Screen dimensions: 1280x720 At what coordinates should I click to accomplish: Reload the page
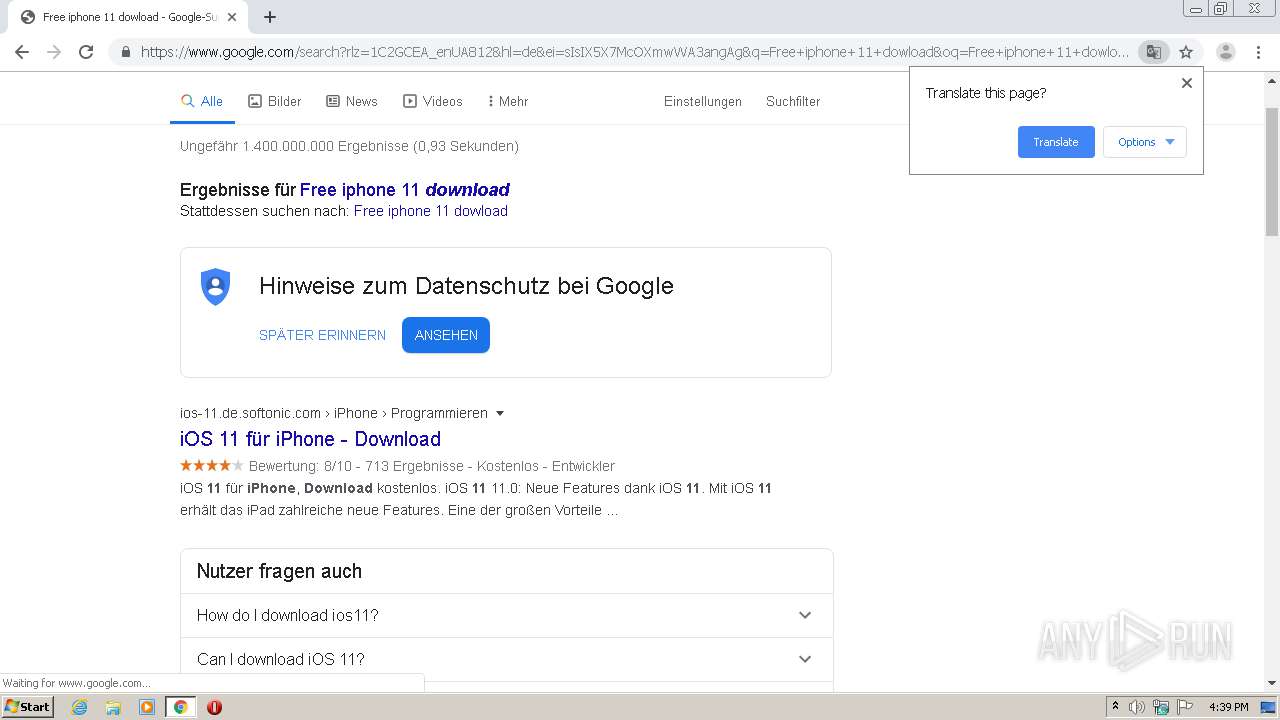pos(86,52)
